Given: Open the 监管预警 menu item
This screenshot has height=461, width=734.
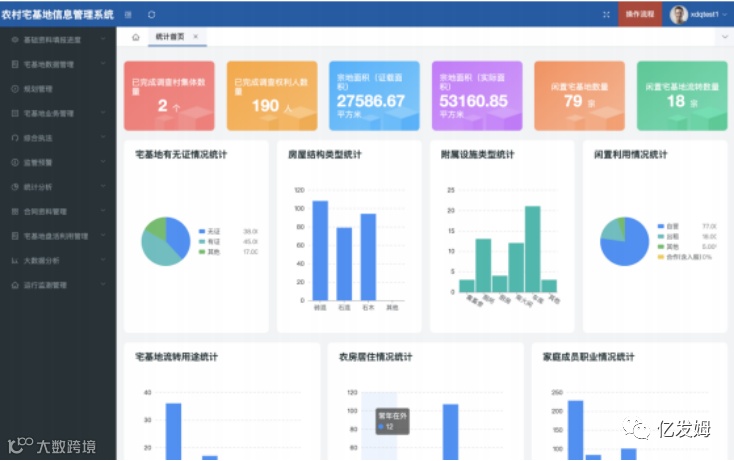Looking at the screenshot, I should click(x=58, y=162).
